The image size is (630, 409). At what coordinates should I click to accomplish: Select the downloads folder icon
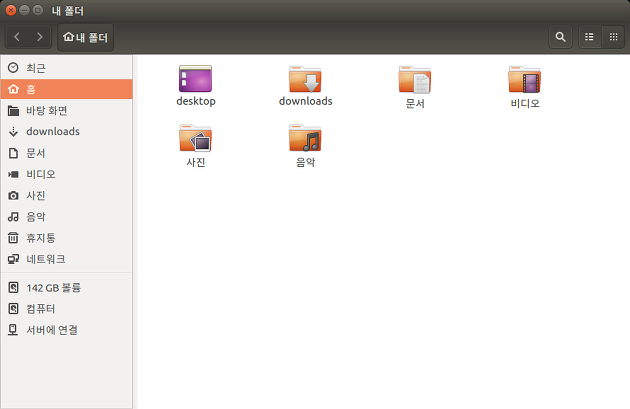[305, 79]
